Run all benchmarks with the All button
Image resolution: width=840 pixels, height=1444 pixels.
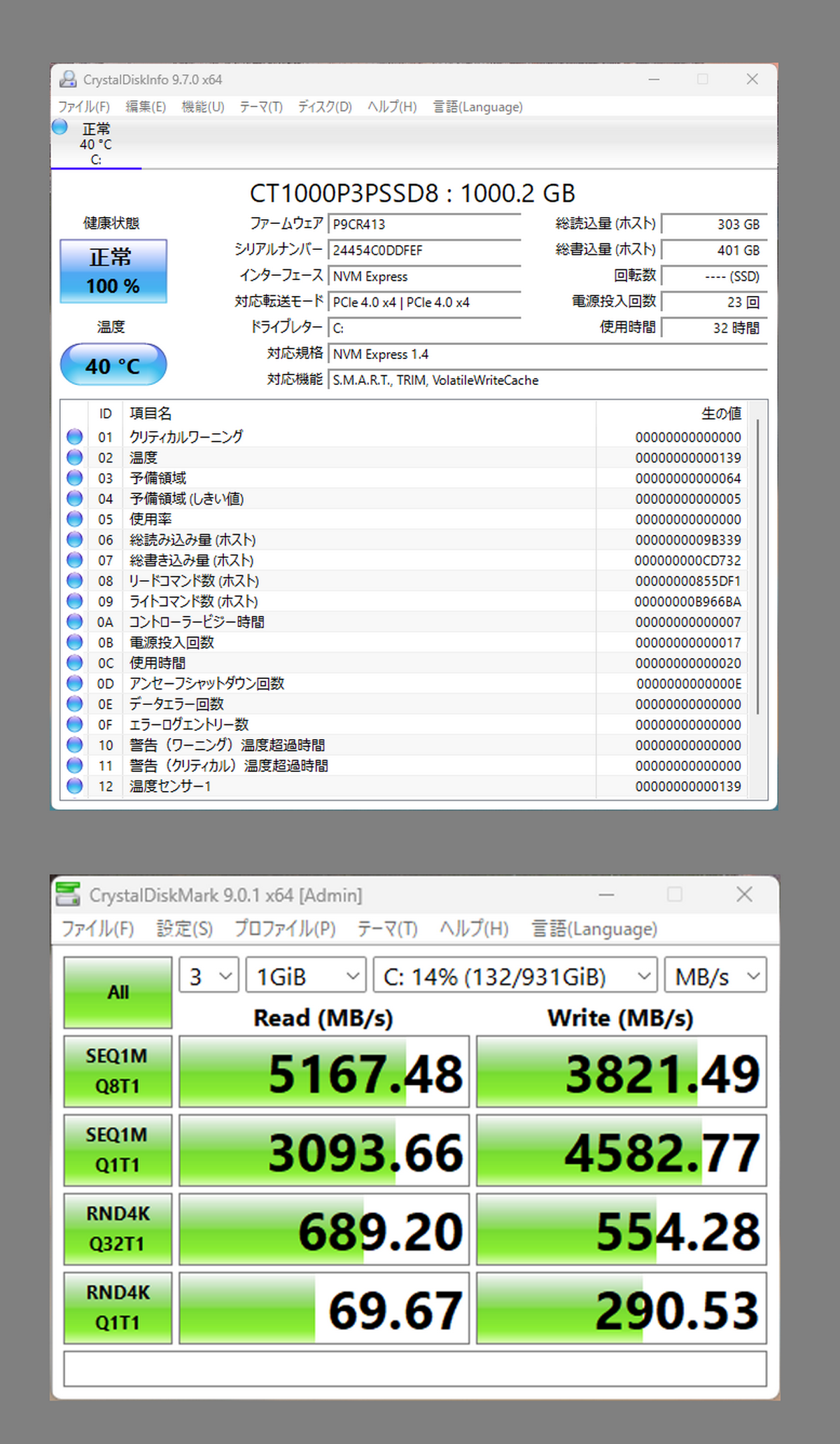tap(118, 992)
